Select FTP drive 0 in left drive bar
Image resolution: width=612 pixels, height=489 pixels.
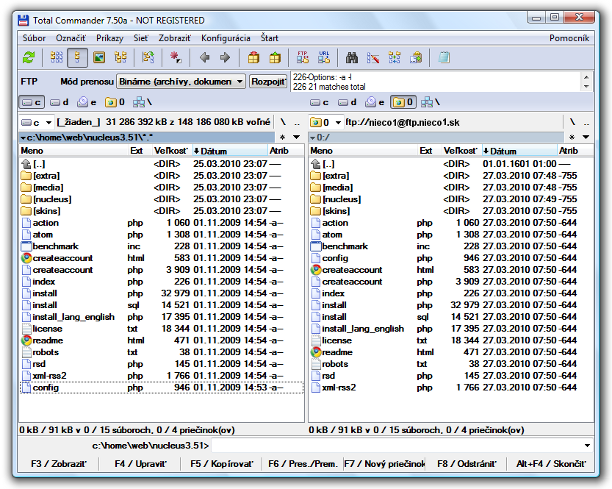coord(115,102)
